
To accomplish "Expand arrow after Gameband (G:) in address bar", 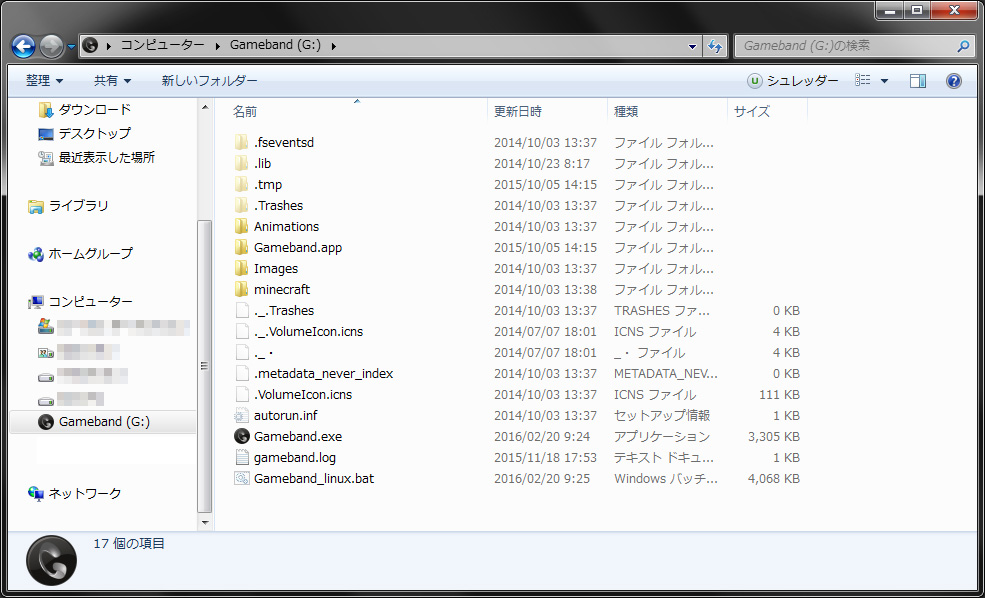I will click(334, 46).
